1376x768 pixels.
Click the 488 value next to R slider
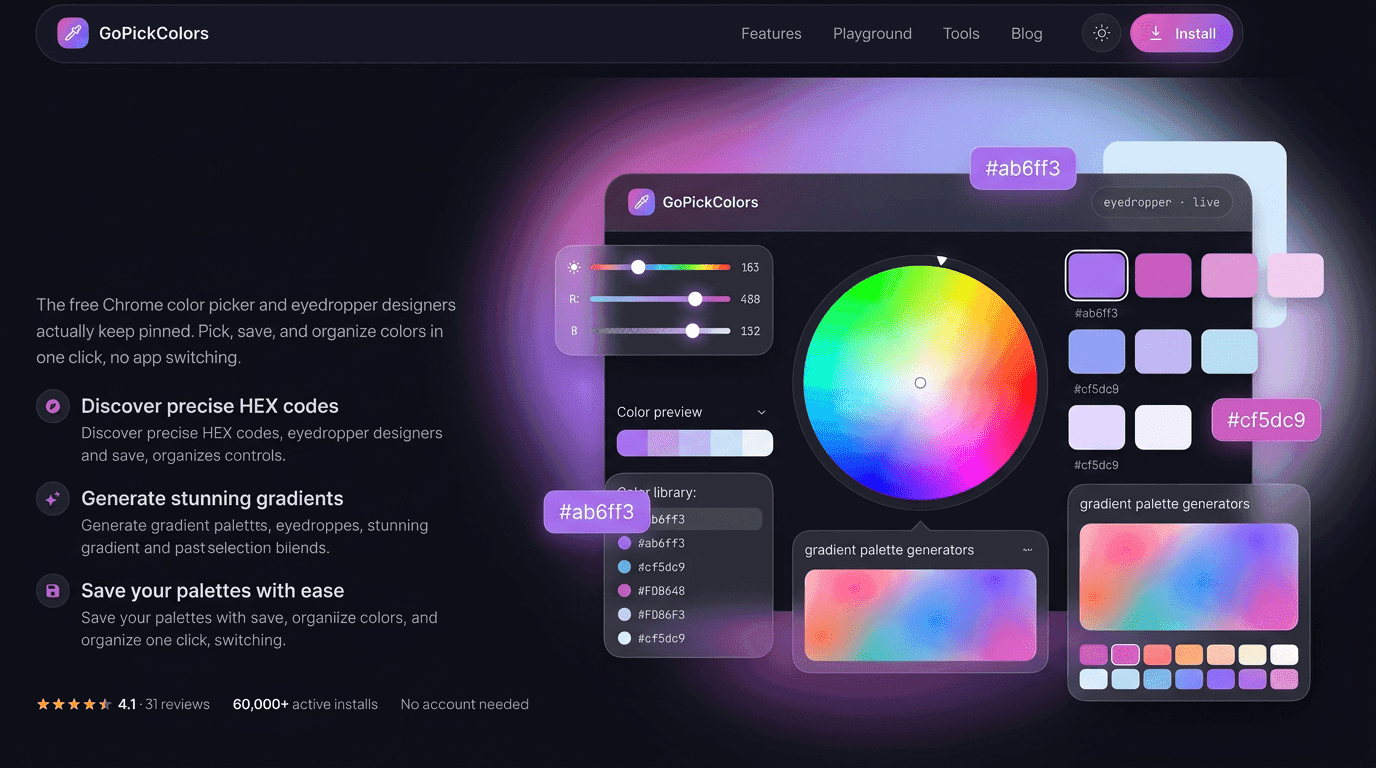[x=750, y=299]
